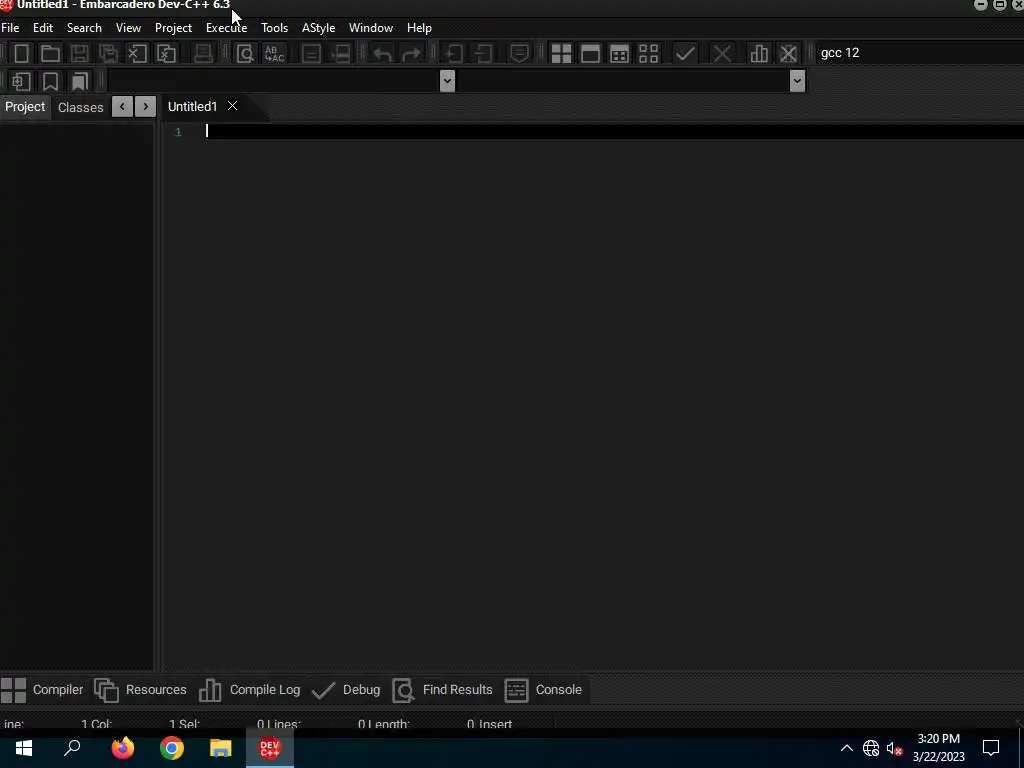This screenshot has height=768, width=1024.
Task: Click the Rebuild All grid icon
Action: tap(648, 54)
